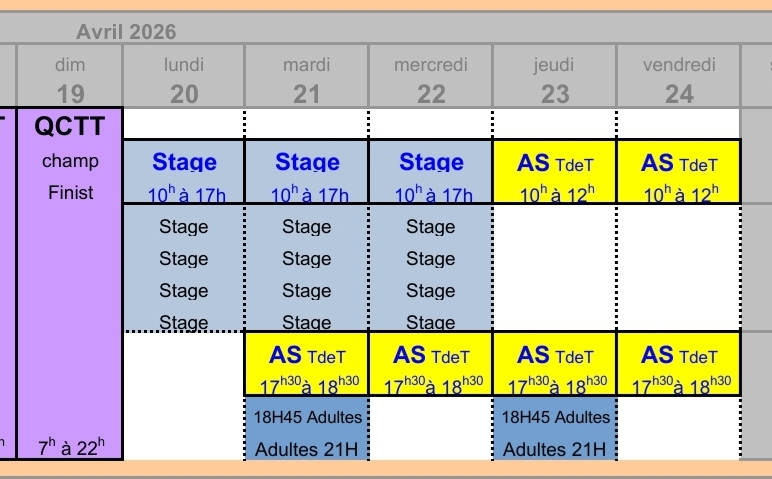Click the 7h à 22h time on Sunday
The width and height of the screenshot is (772, 479).
click(x=70, y=448)
